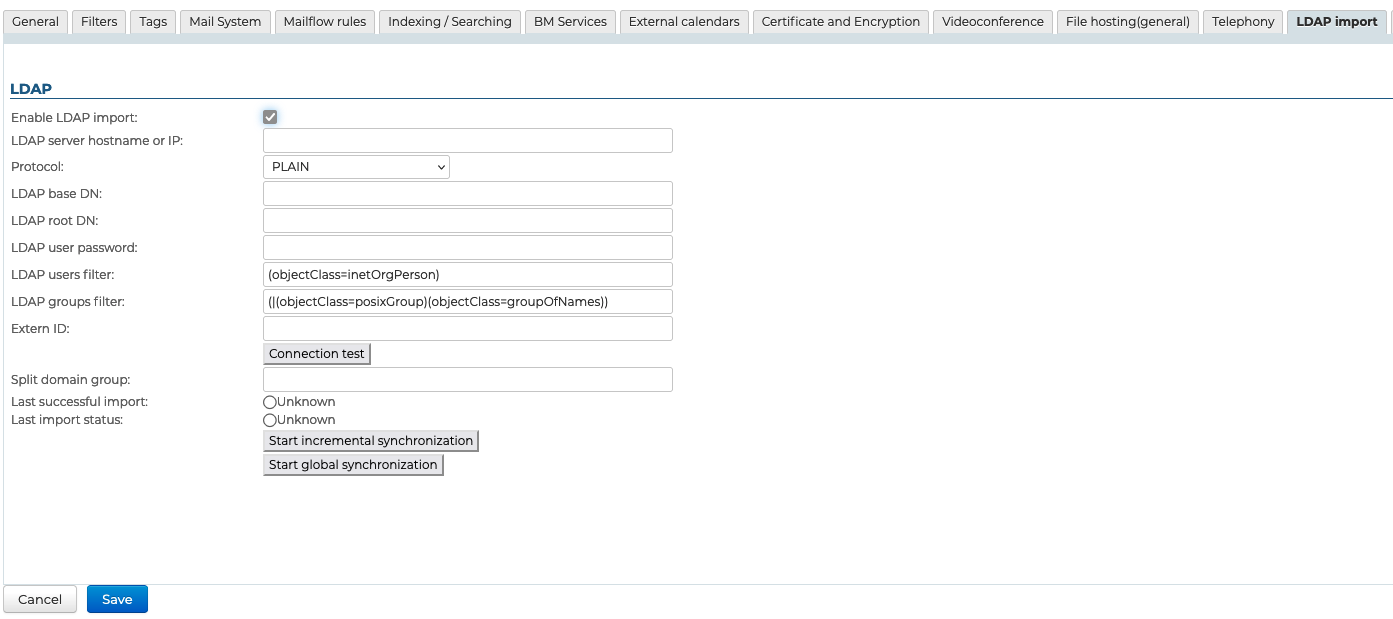Screen dimensions: 1393x619
Task: Open the Protocol dropdown showing PLAIN
Action: (356, 167)
